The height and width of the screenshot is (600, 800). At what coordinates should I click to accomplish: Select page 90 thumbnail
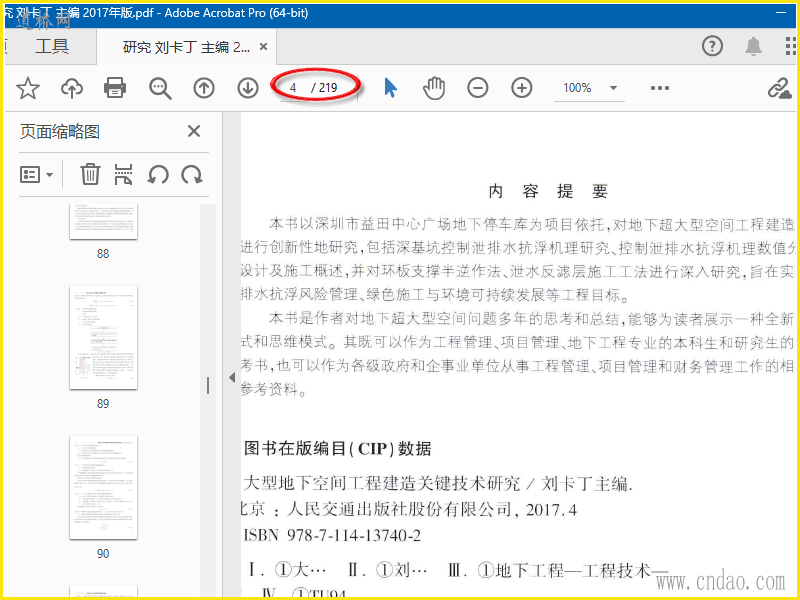pos(104,488)
